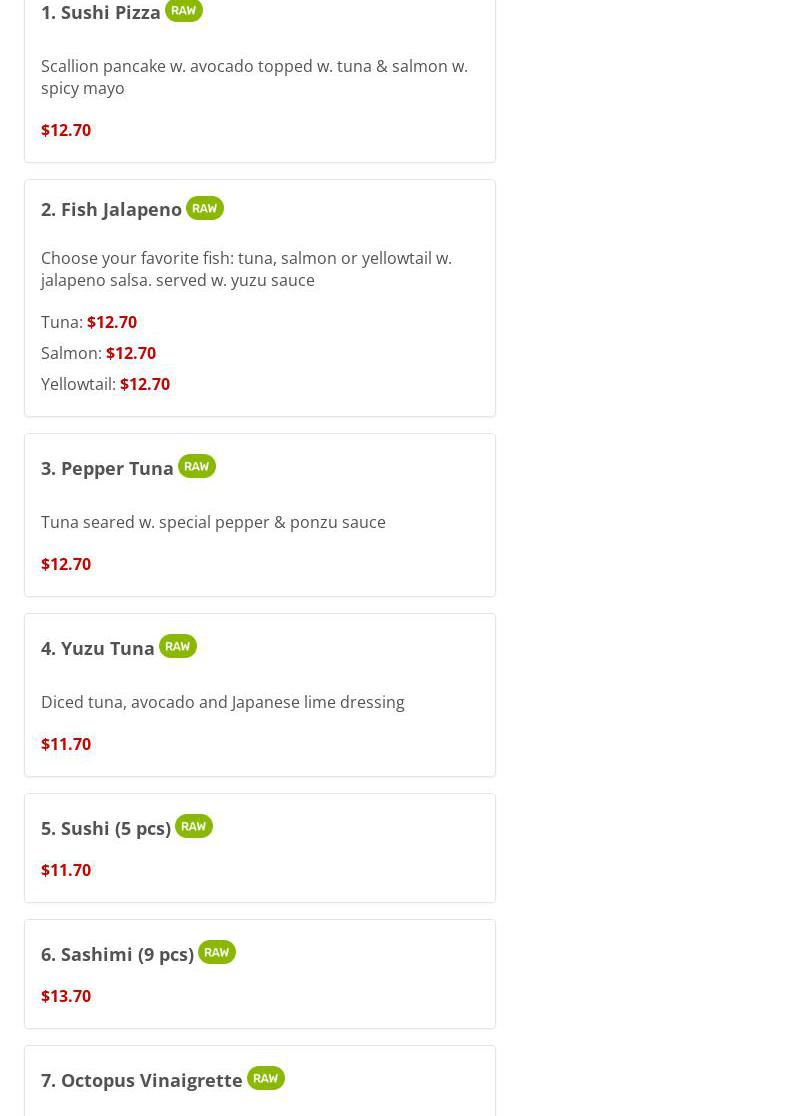The image size is (785, 1116).
Task: Click the RAW badge beside Sushi (5 pcs)
Action: tap(193, 826)
